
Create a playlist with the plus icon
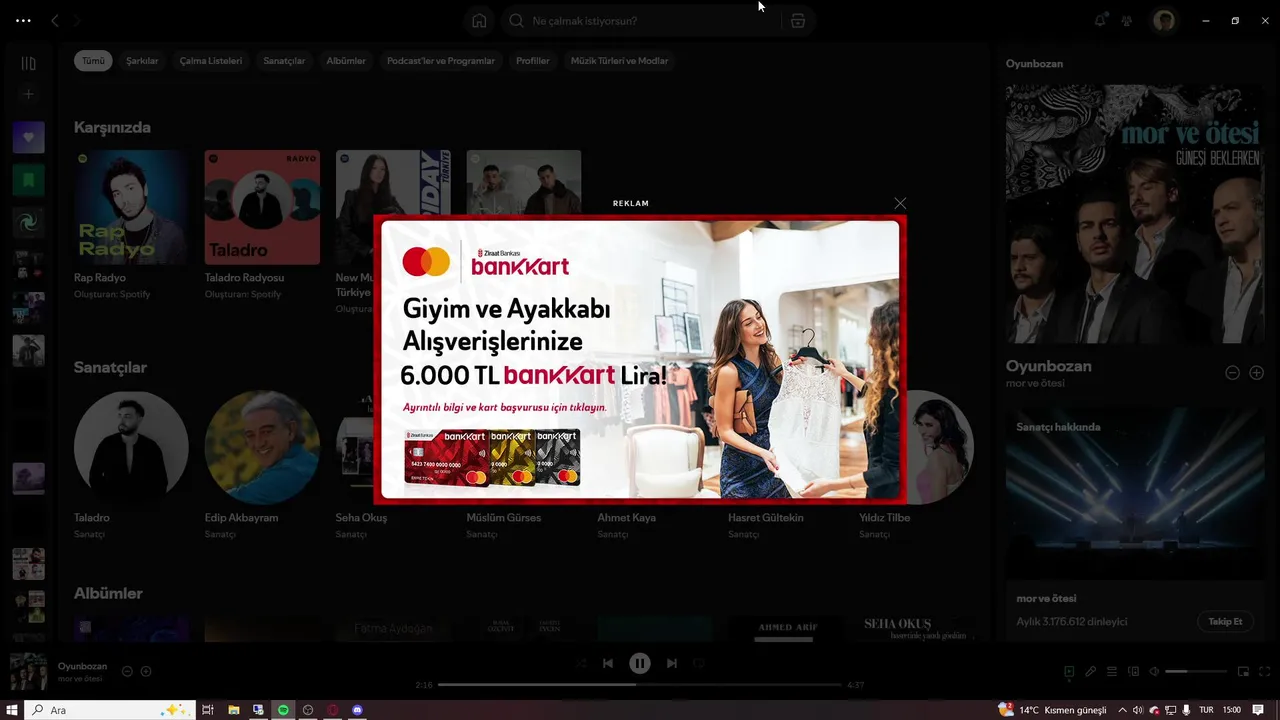[28, 94]
